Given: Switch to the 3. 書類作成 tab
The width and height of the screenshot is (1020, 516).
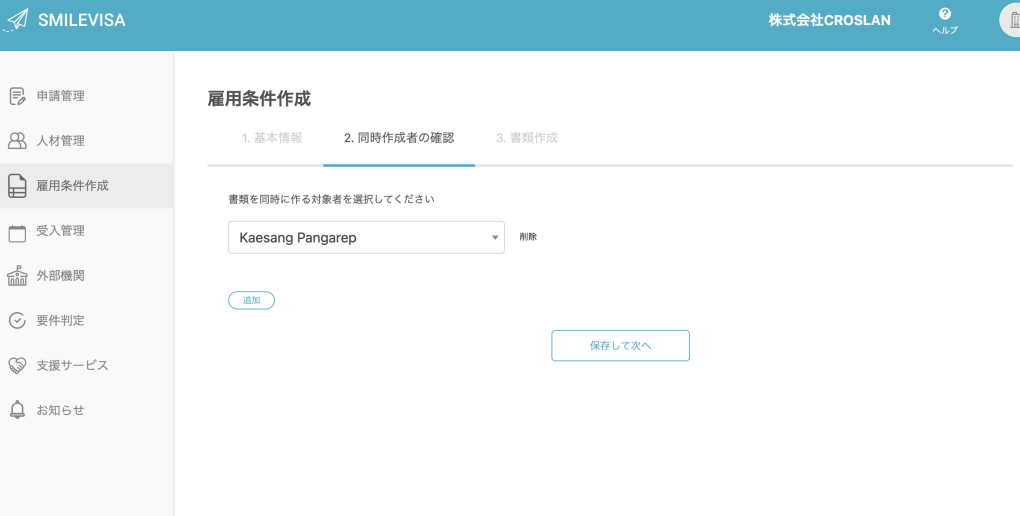Looking at the screenshot, I should [527, 138].
